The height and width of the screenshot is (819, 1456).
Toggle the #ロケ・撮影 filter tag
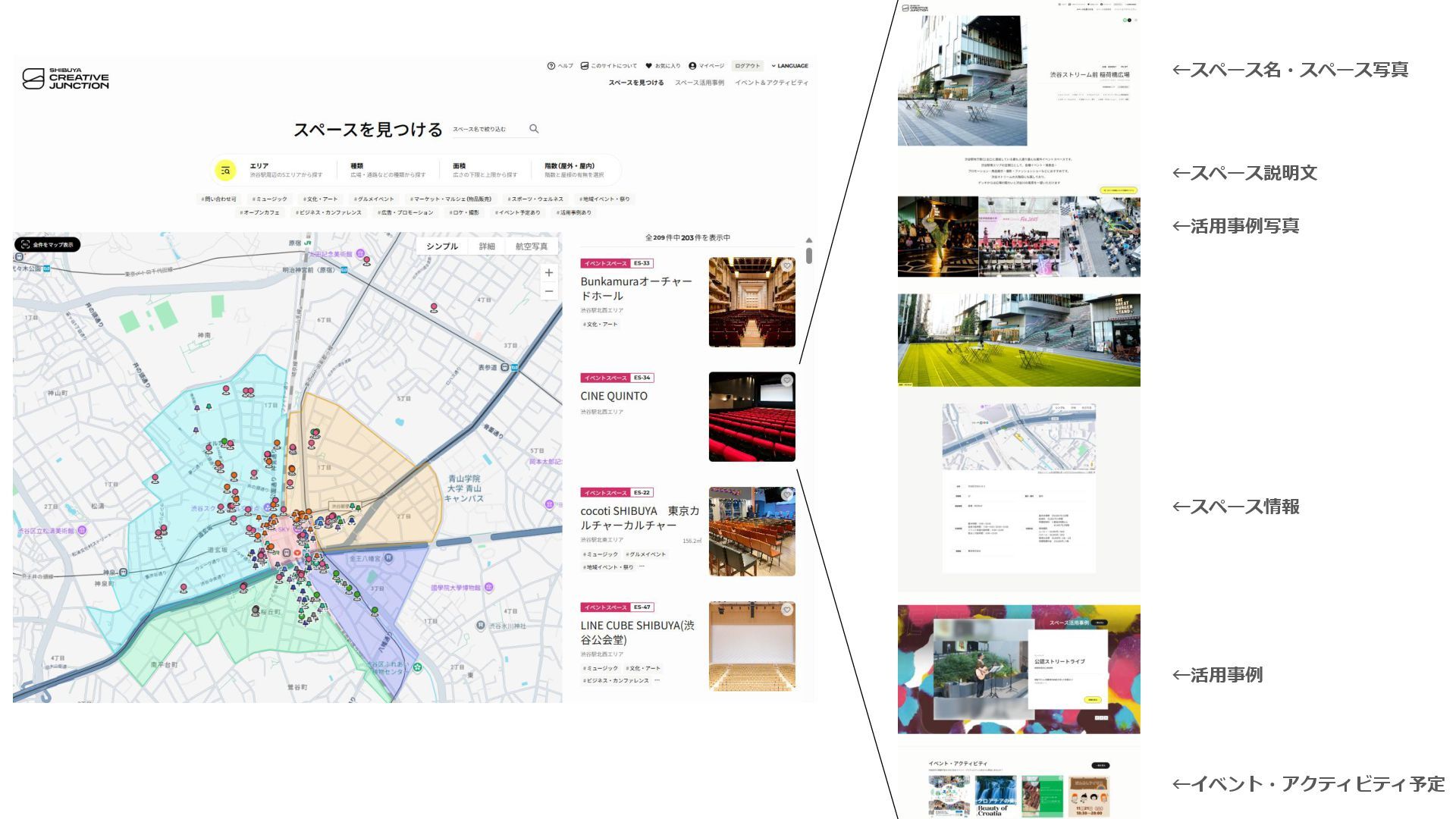[x=464, y=213]
